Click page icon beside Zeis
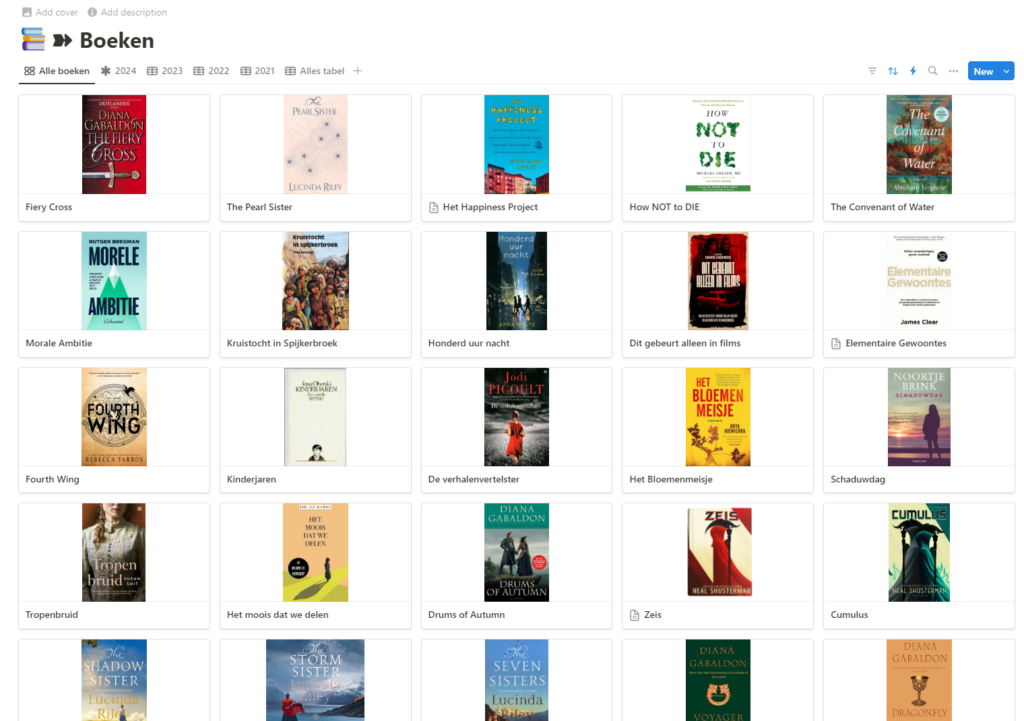 (634, 615)
